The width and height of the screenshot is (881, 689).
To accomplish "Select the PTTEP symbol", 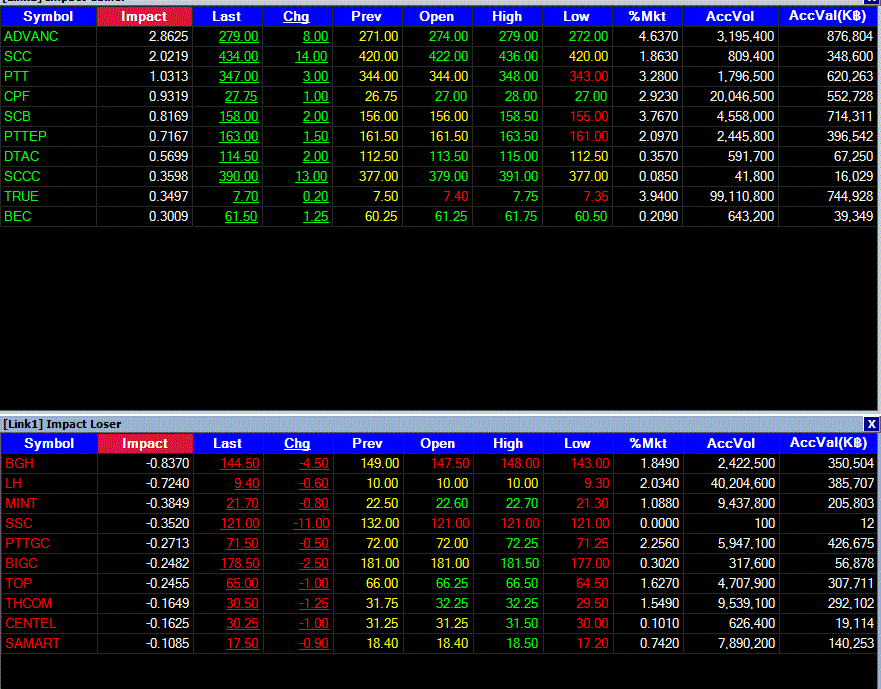I will (25, 137).
